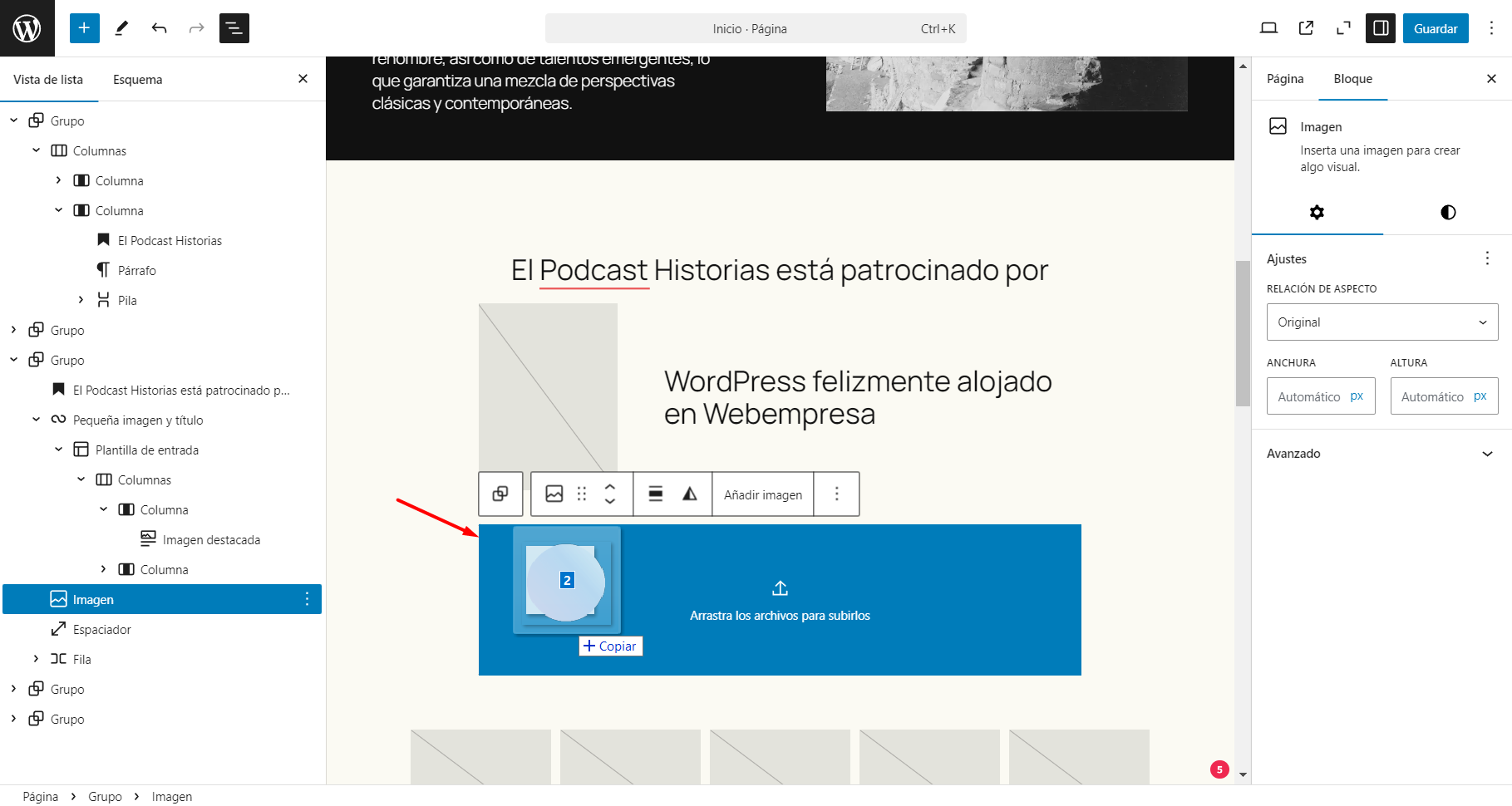Collapse the first Grupo tree item

[13, 120]
